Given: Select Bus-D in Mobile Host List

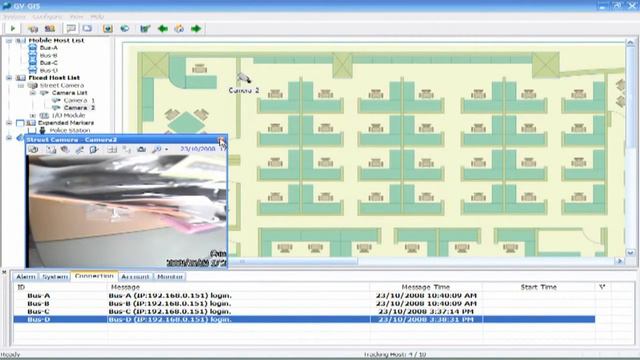Looking at the screenshot, I should (49, 70).
